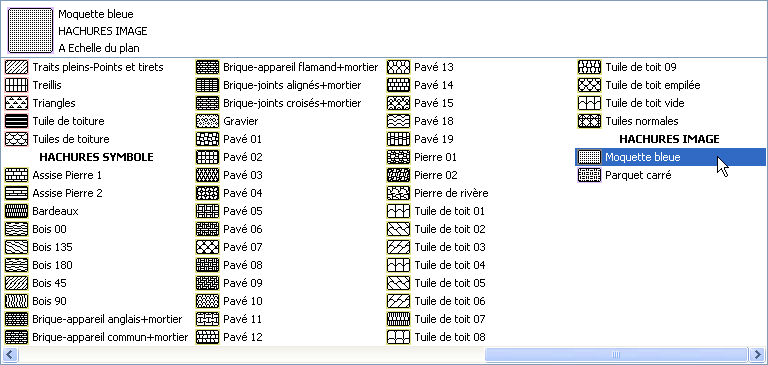768x365 pixels.
Task: Select the Tuile de toit 09 icon
Action: (x=589, y=67)
